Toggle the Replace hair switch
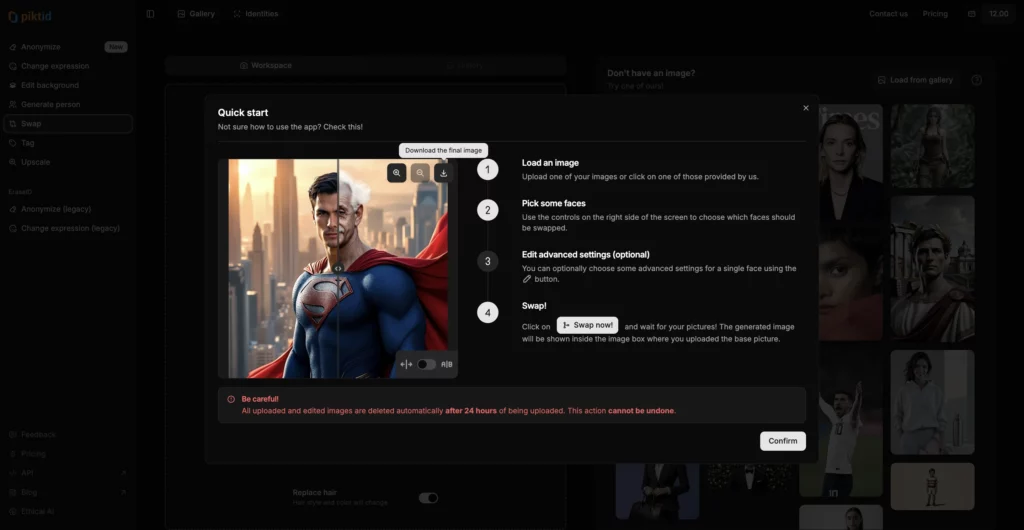The height and width of the screenshot is (530, 1024). click(x=428, y=498)
